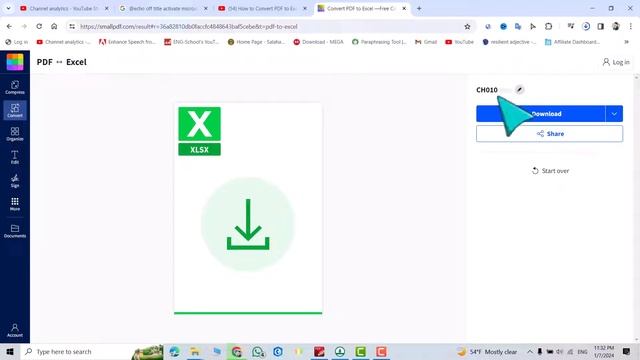Open notification center icon

click(626, 351)
